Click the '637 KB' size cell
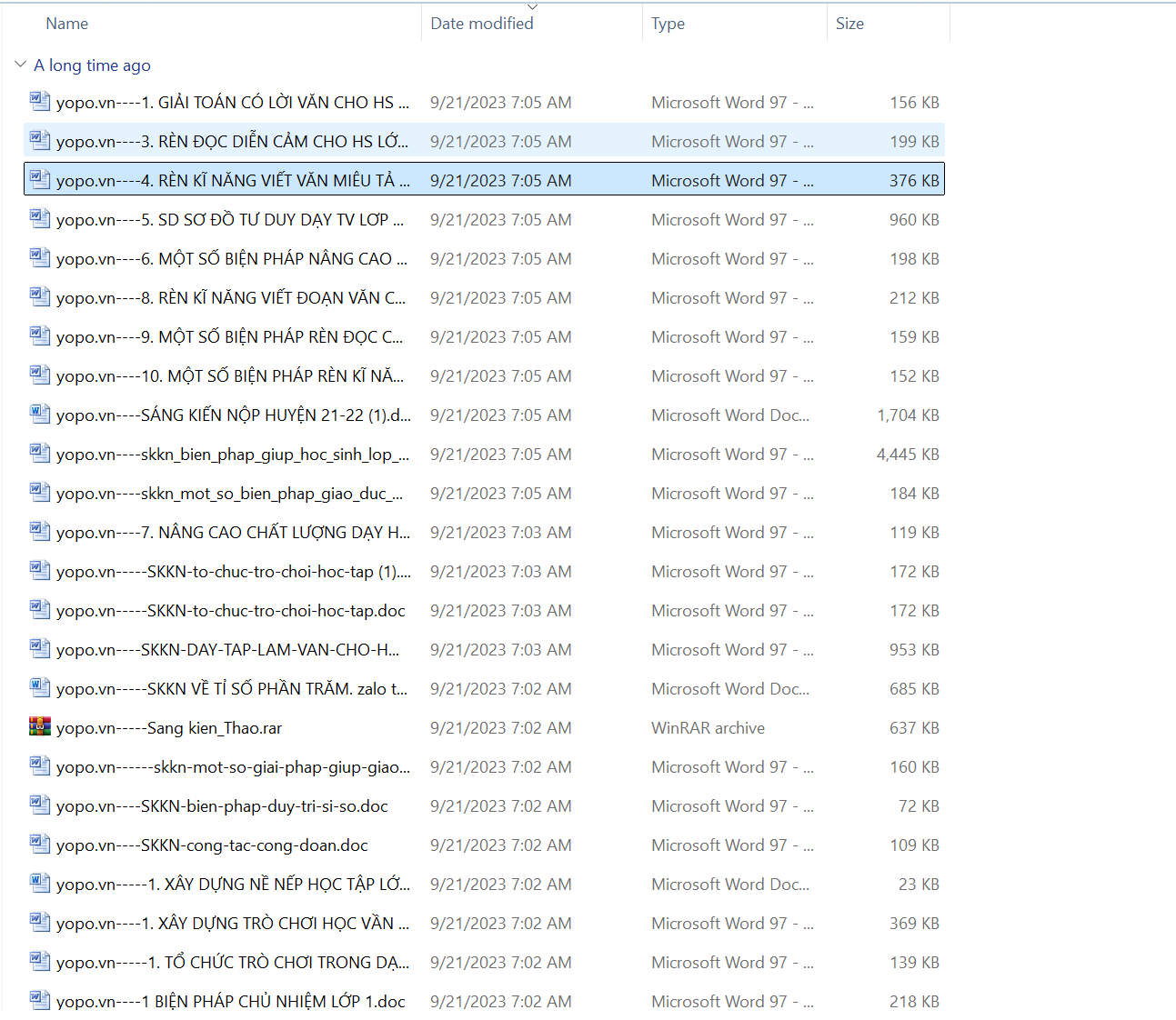Image resolution: width=1176 pixels, height=1020 pixels. click(914, 728)
